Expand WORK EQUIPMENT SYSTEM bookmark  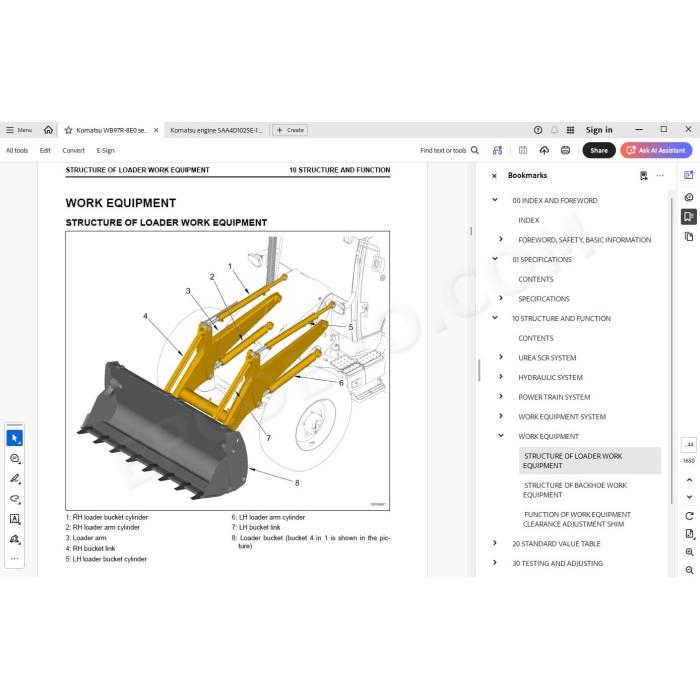(500, 416)
